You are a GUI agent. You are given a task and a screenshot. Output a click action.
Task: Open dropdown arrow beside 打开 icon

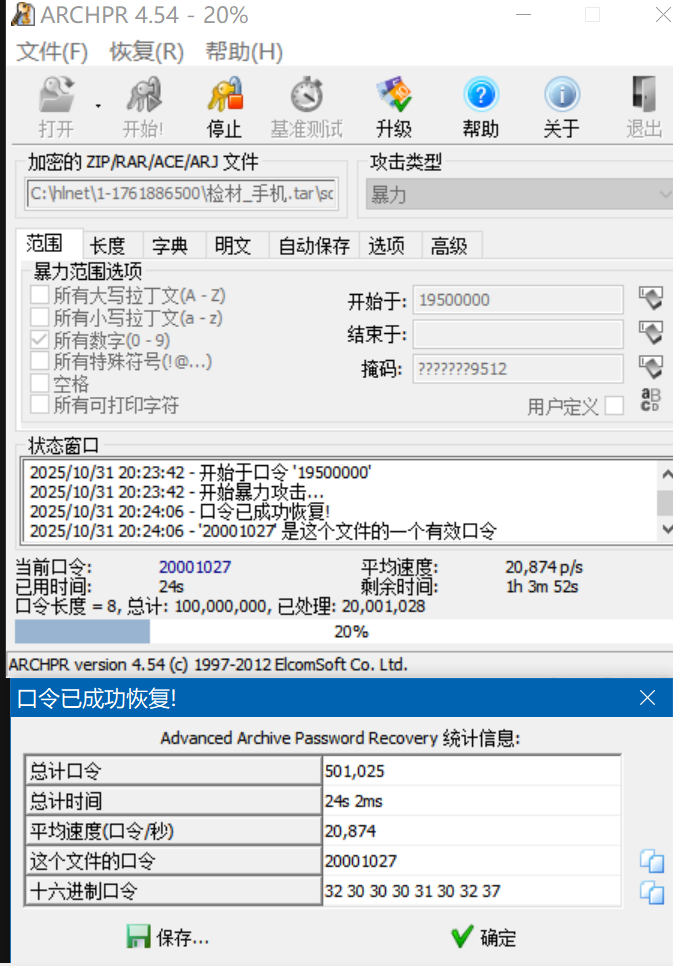[98, 104]
